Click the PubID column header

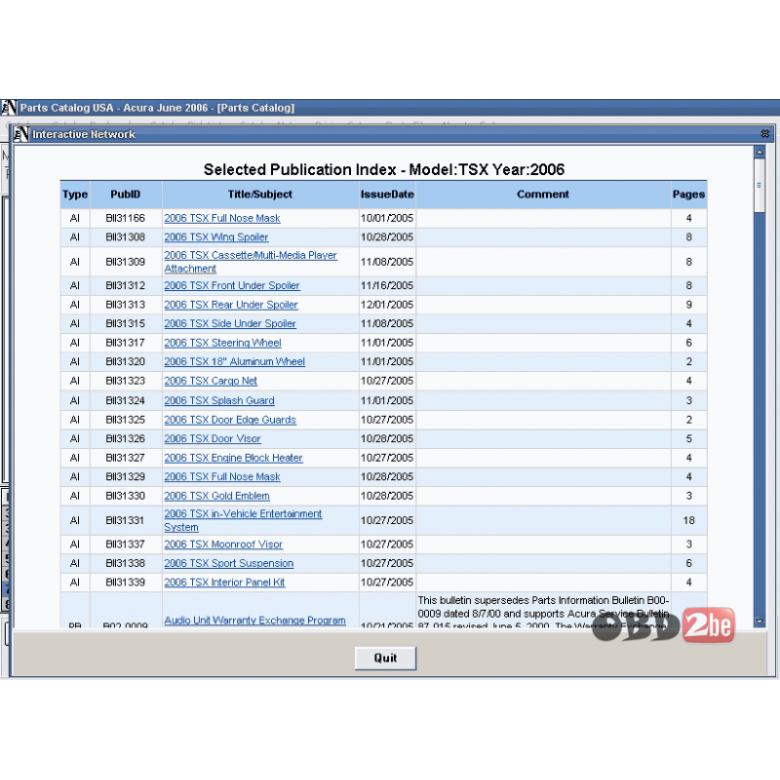click(x=125, y=195)
